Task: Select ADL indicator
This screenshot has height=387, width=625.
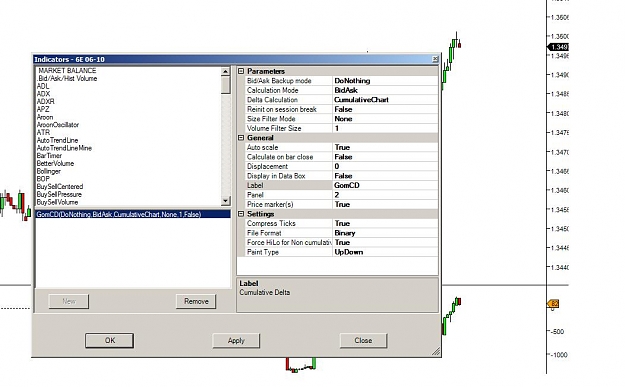Action: pyautogui.click(x=43, y=86)
